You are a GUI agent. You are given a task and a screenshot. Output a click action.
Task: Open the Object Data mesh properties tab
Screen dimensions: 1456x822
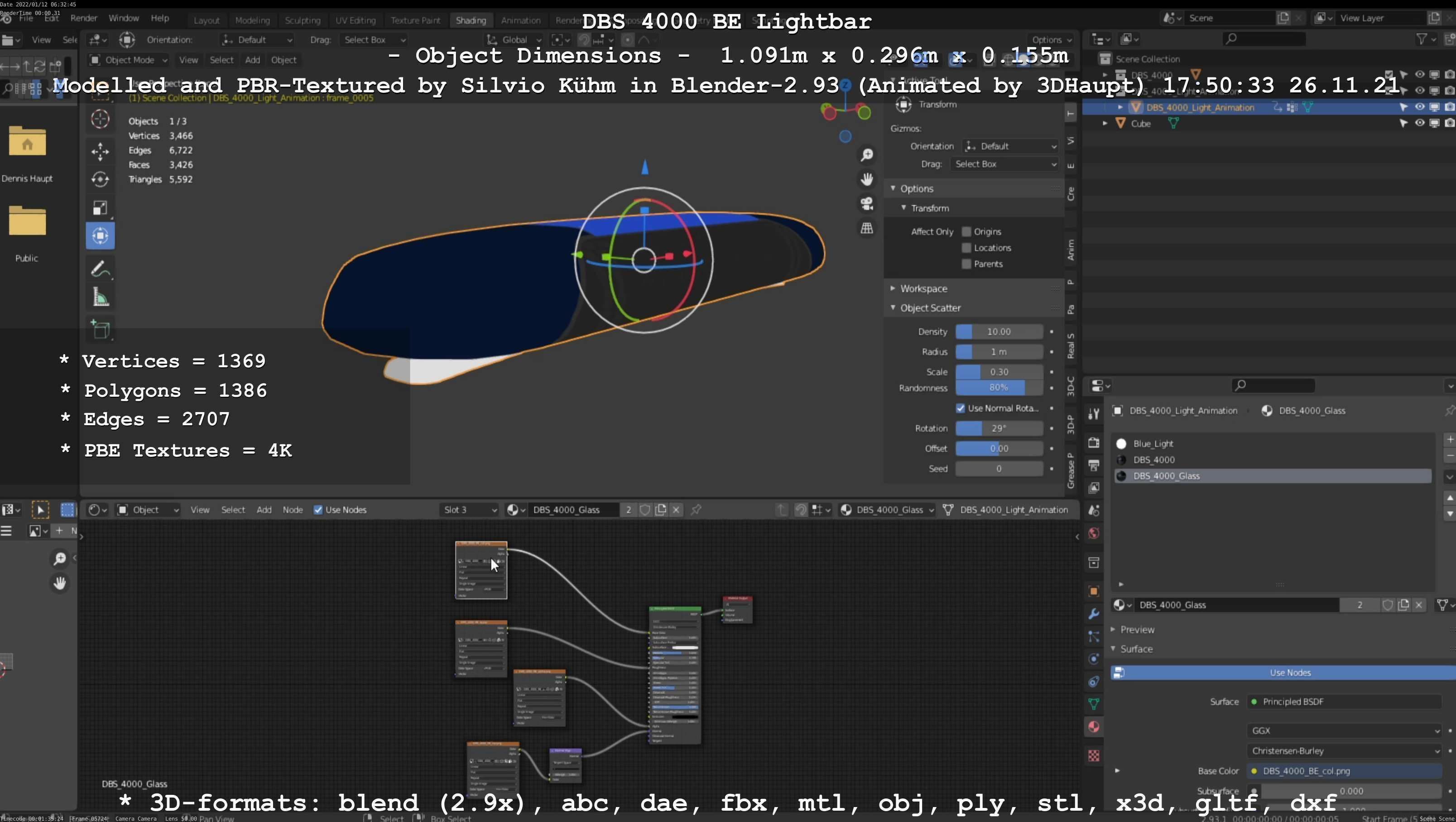click(x=1094, y=704)
